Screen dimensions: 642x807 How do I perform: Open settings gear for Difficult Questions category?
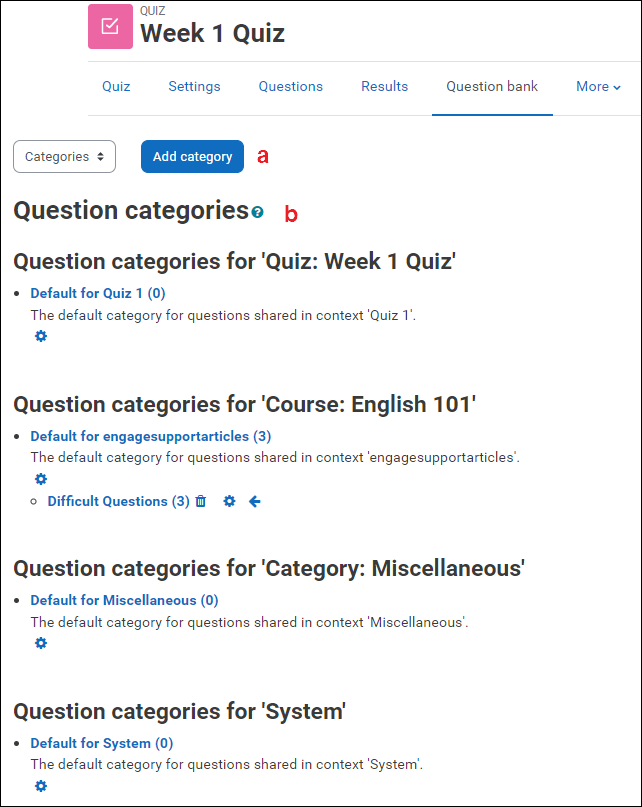tap(229, 501)
